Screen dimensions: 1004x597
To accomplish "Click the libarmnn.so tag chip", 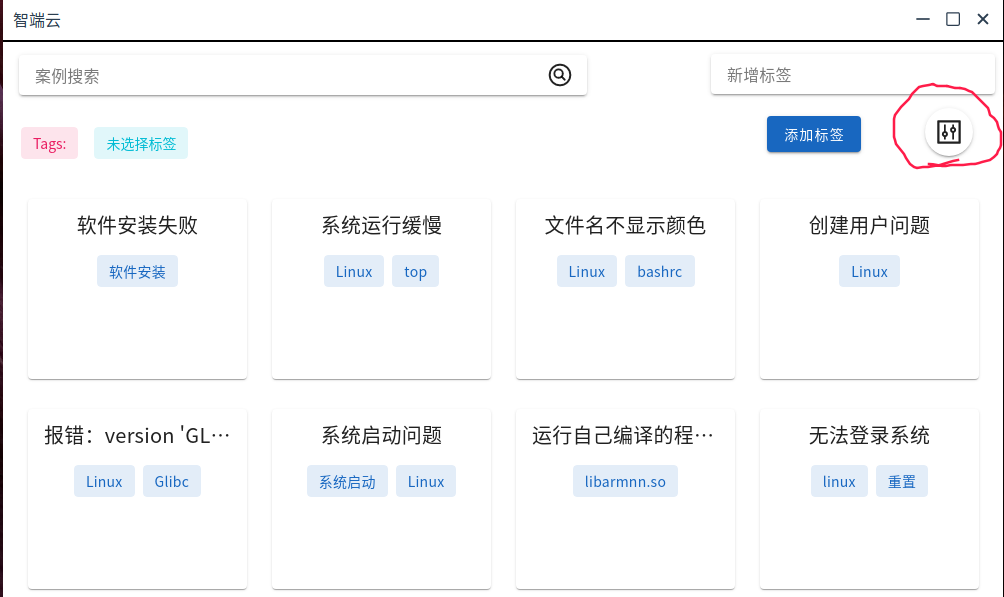I will pos(625,482).
